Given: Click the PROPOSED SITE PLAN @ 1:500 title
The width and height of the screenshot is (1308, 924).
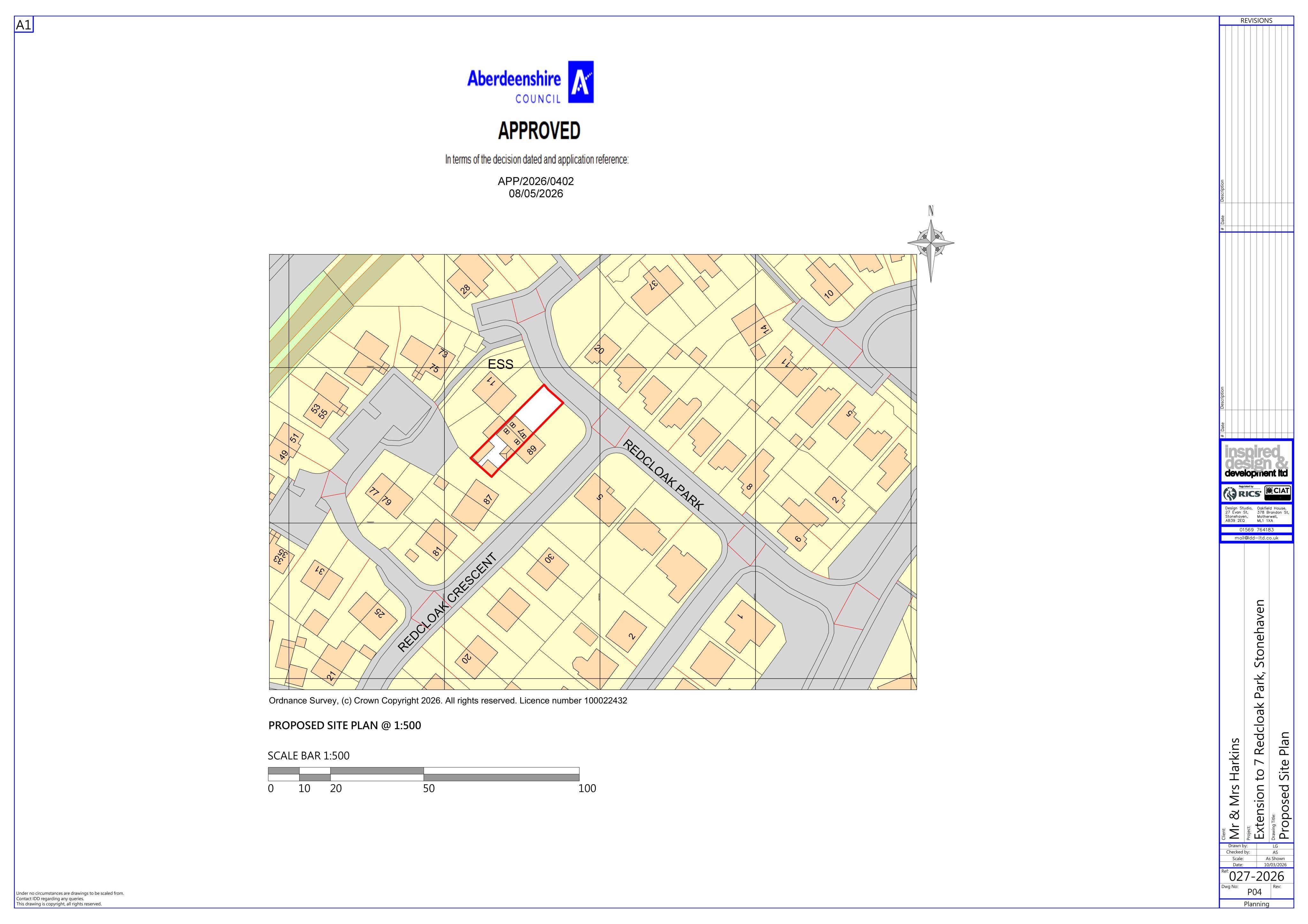Looking at the screenshot, I should (x=345, y=726).
